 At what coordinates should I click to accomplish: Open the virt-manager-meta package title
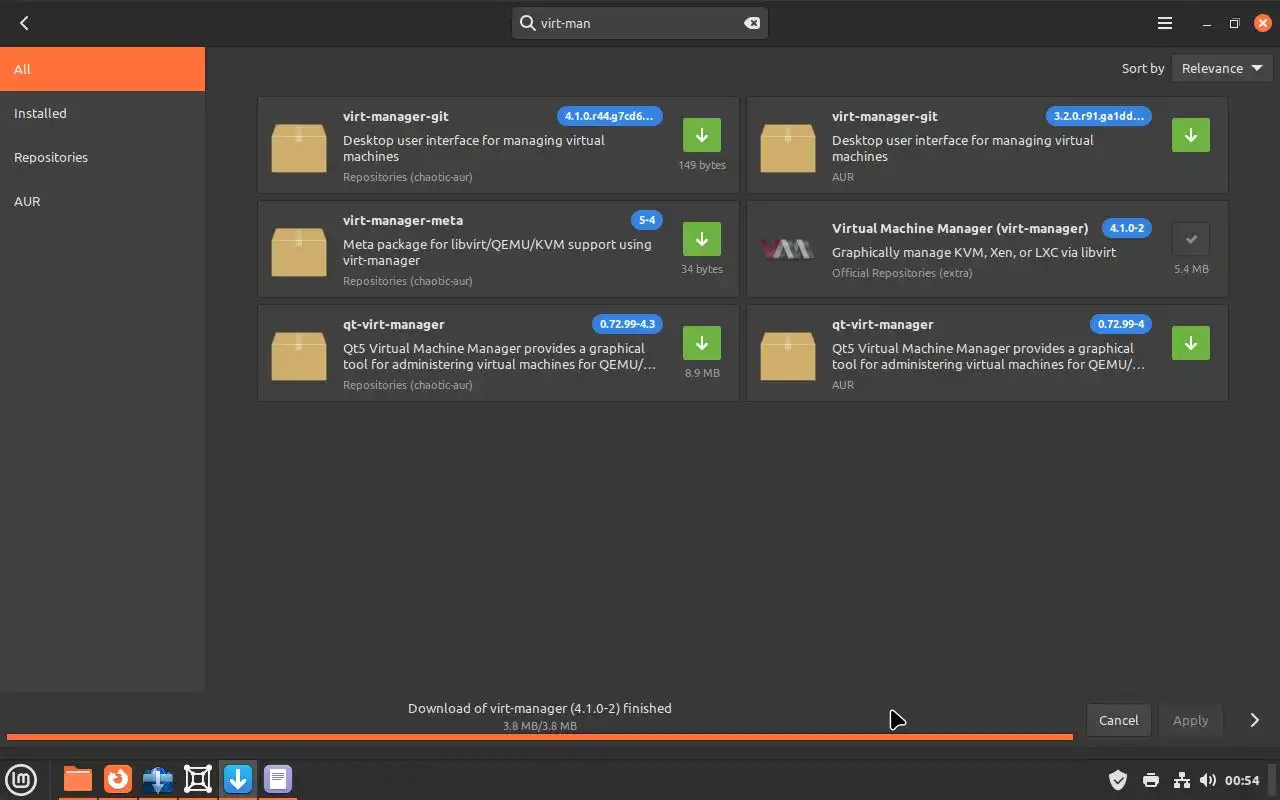click(x=403, y=220)
